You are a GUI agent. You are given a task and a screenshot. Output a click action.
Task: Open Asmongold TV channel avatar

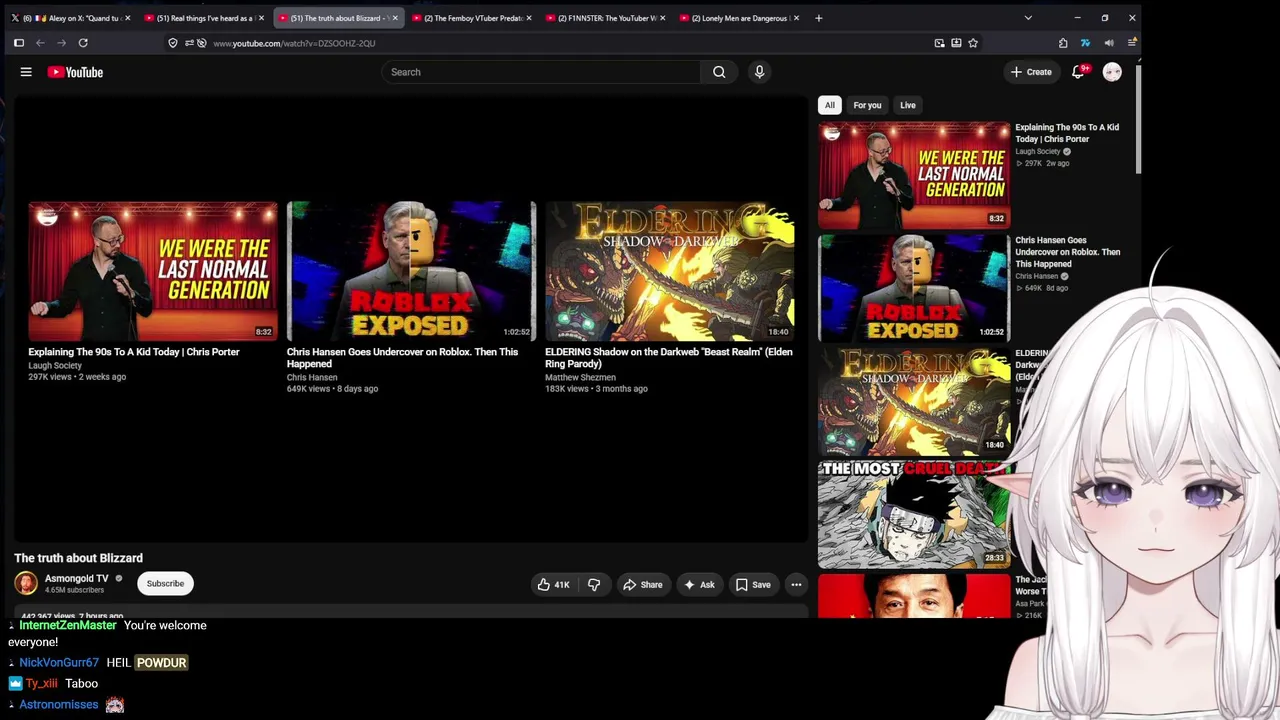tap(26, 583)
